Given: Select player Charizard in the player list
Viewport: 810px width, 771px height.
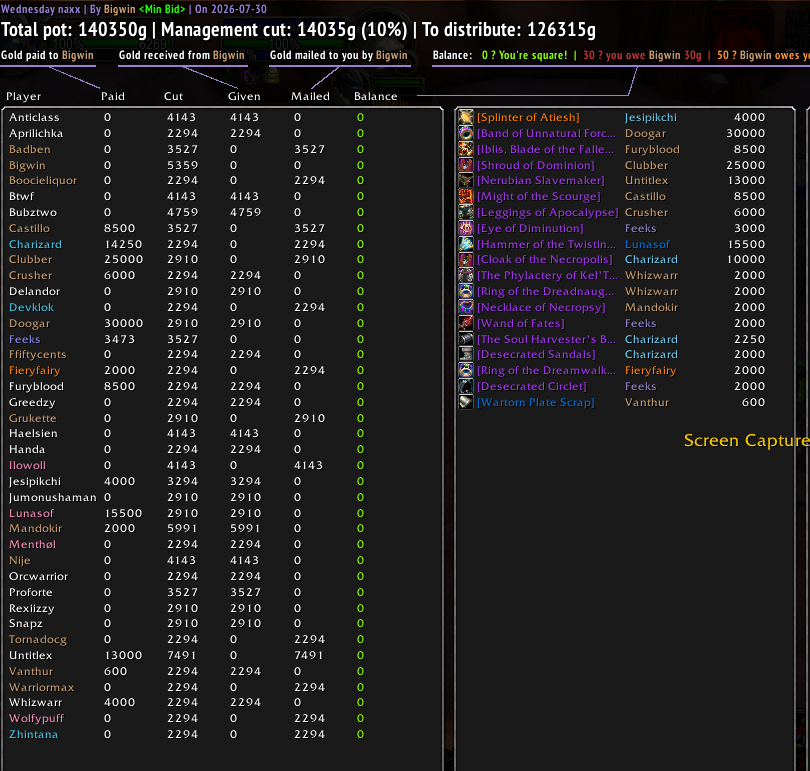Looking at the screenshot, I should point(35,244).
